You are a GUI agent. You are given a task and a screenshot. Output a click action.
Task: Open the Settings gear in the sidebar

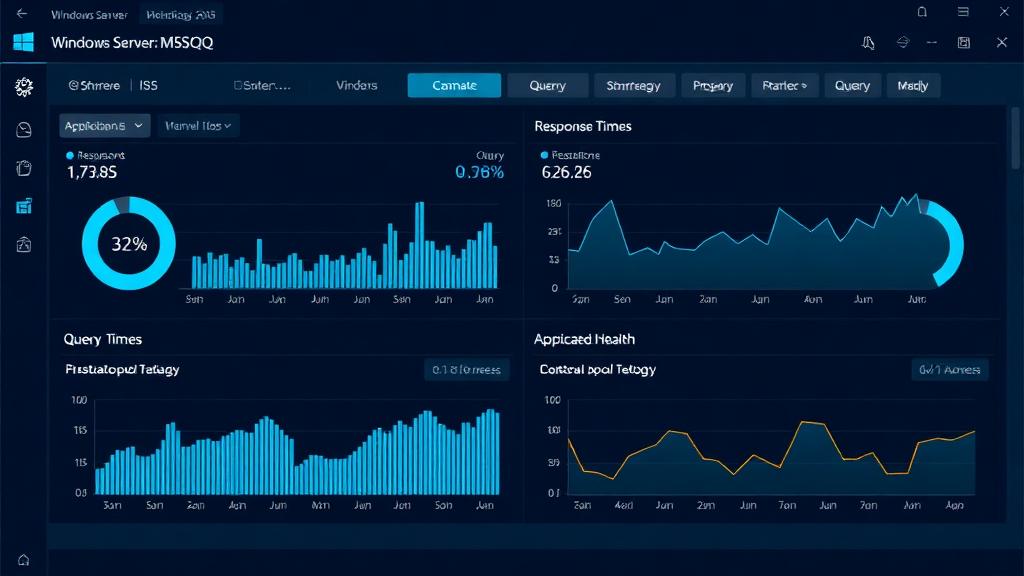(23, 86)
